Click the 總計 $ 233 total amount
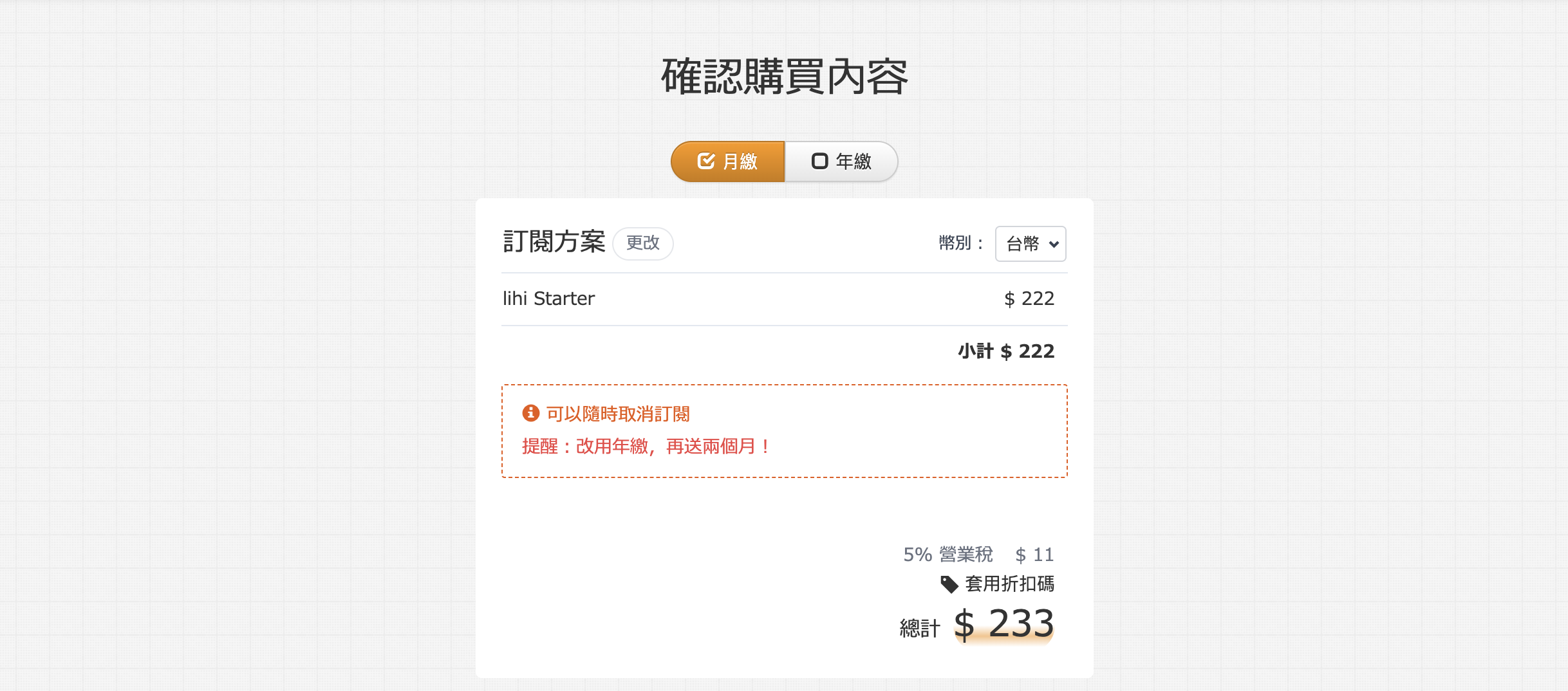1568x691 pixels. pos(976,624)
